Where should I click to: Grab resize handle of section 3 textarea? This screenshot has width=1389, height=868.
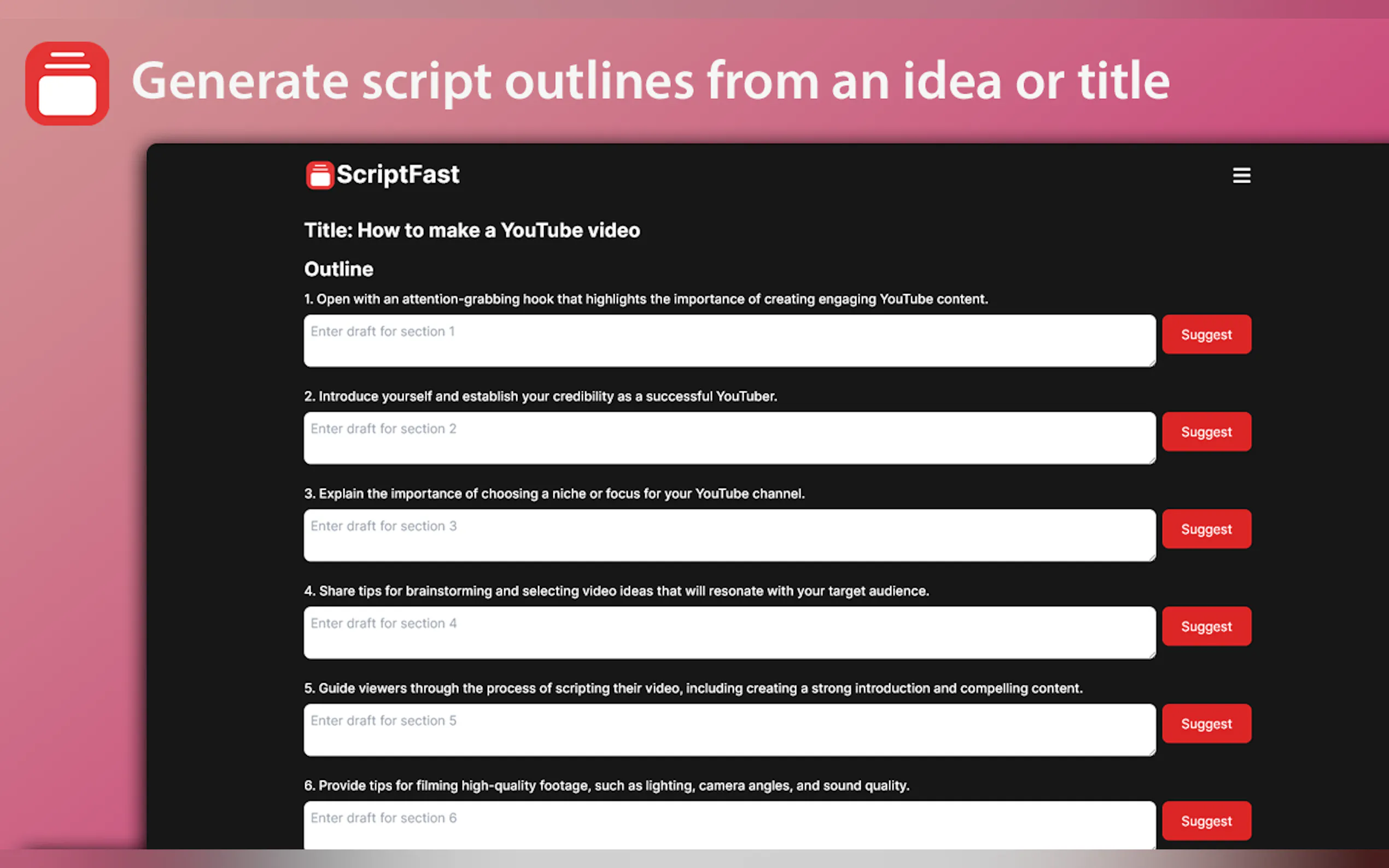[1152, 558]
